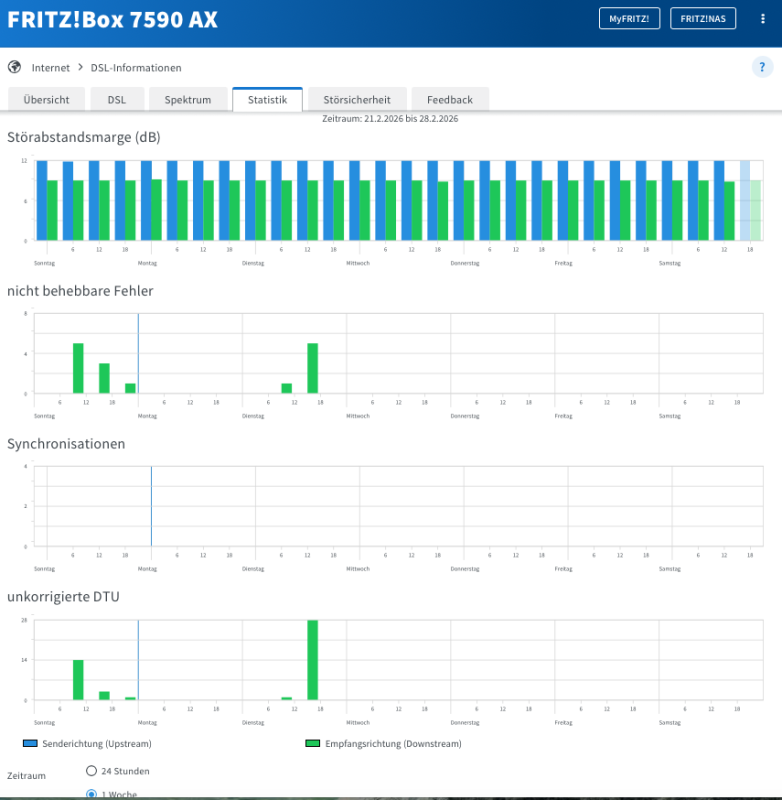Open the Spektrum tab
Screen dimensions: 782x800
click(188, 100)
